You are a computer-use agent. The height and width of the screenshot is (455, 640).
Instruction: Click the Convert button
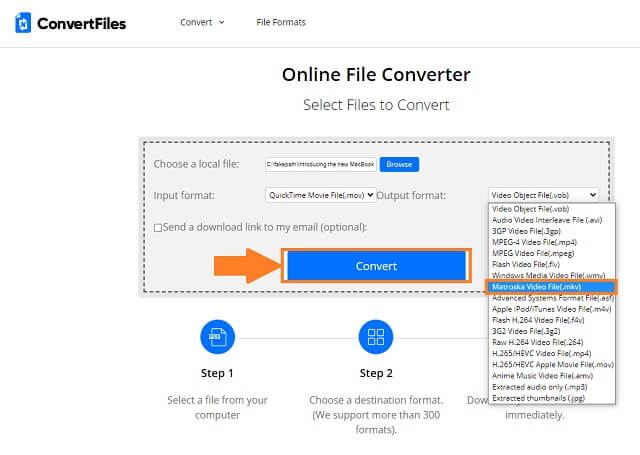coord(376,266)
